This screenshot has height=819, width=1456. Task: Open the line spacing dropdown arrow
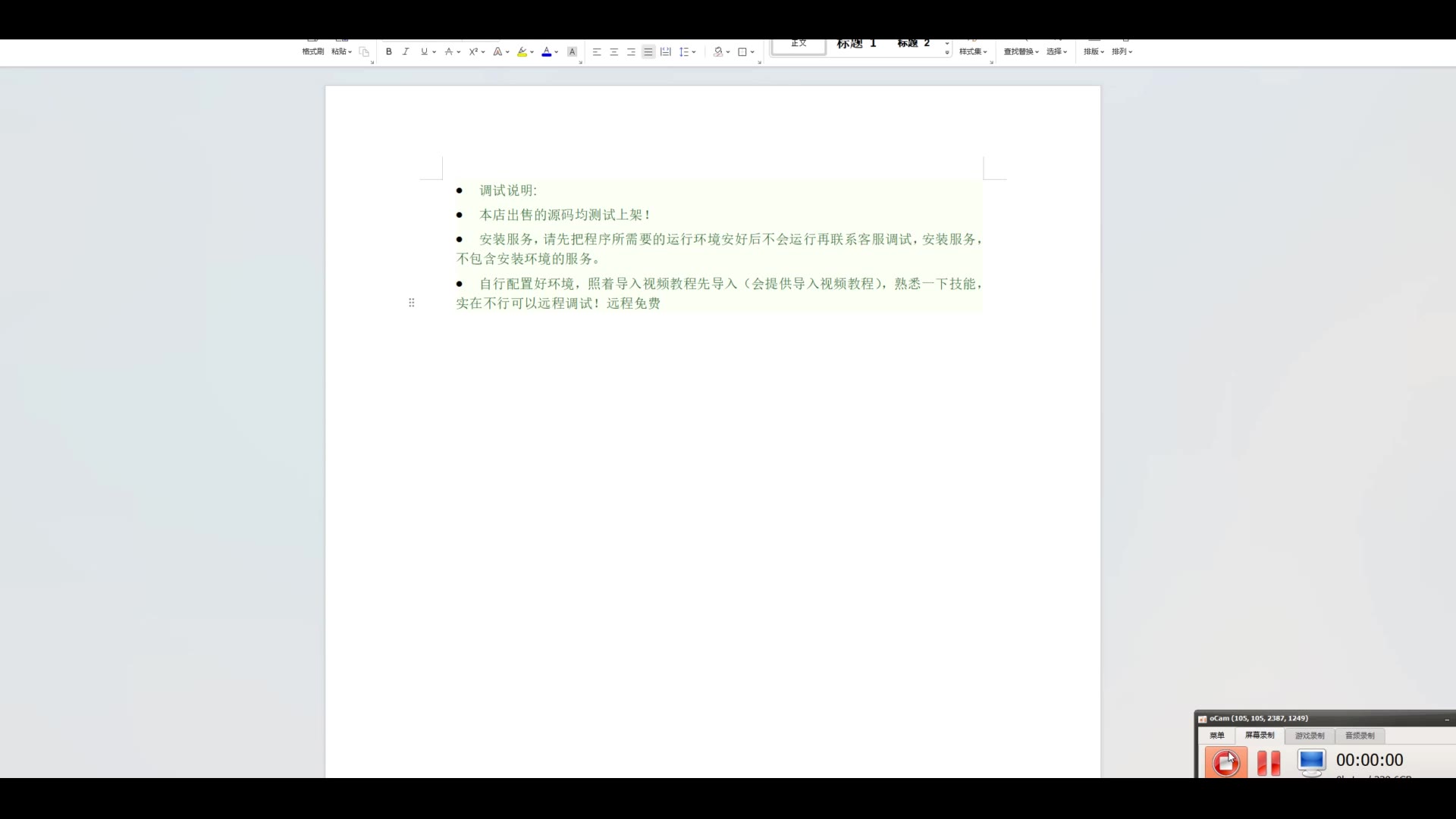pyautogui.click(x=694, y=52)
